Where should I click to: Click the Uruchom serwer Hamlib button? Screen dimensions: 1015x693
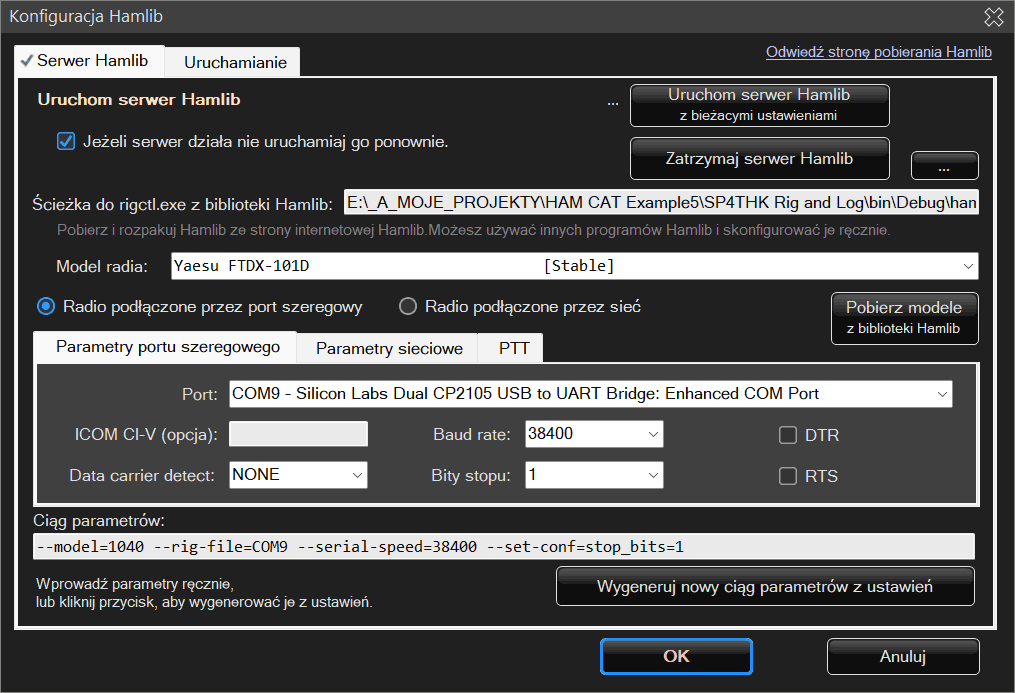759,104
